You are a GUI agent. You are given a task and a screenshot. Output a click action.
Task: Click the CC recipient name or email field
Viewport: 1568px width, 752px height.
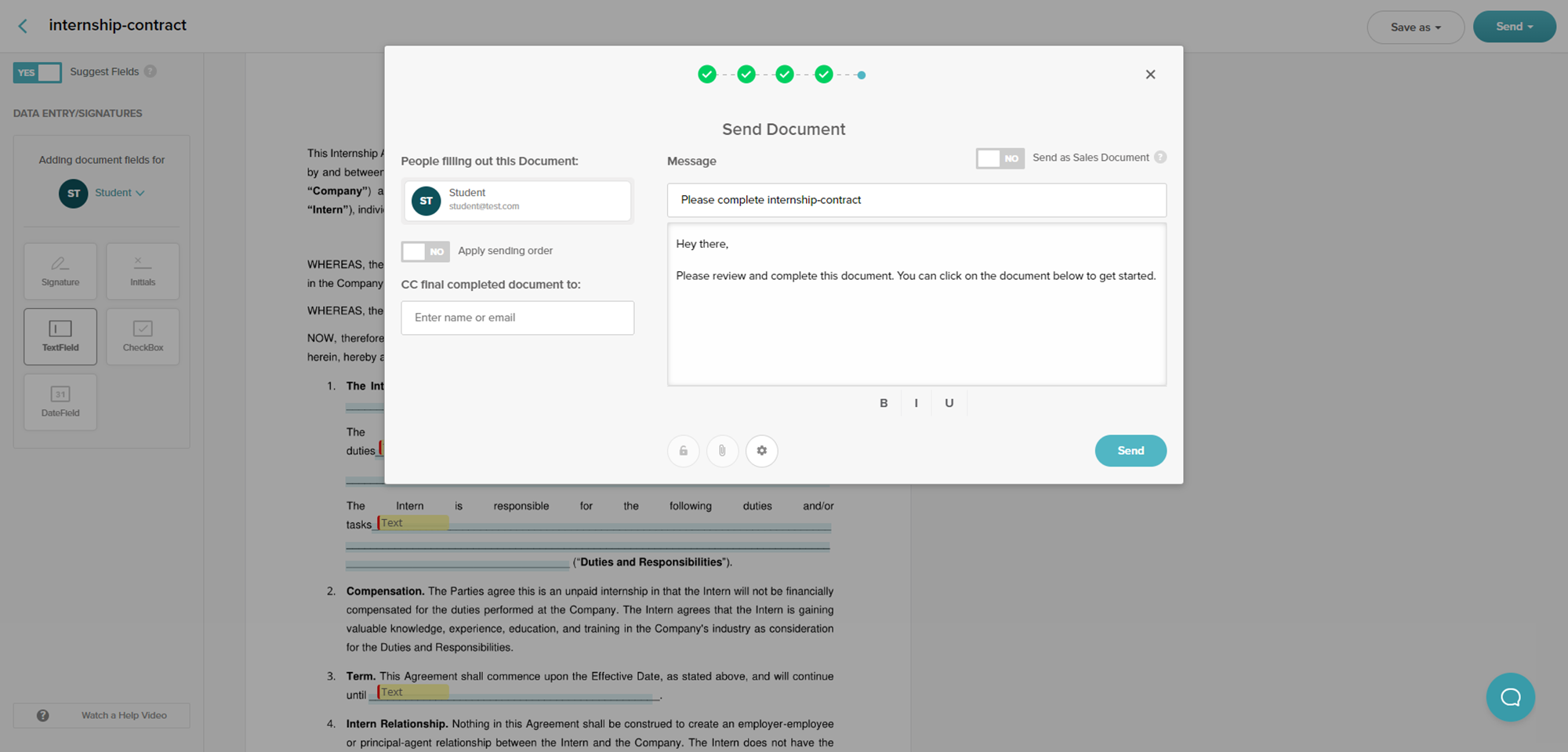(x=517, y=318)
